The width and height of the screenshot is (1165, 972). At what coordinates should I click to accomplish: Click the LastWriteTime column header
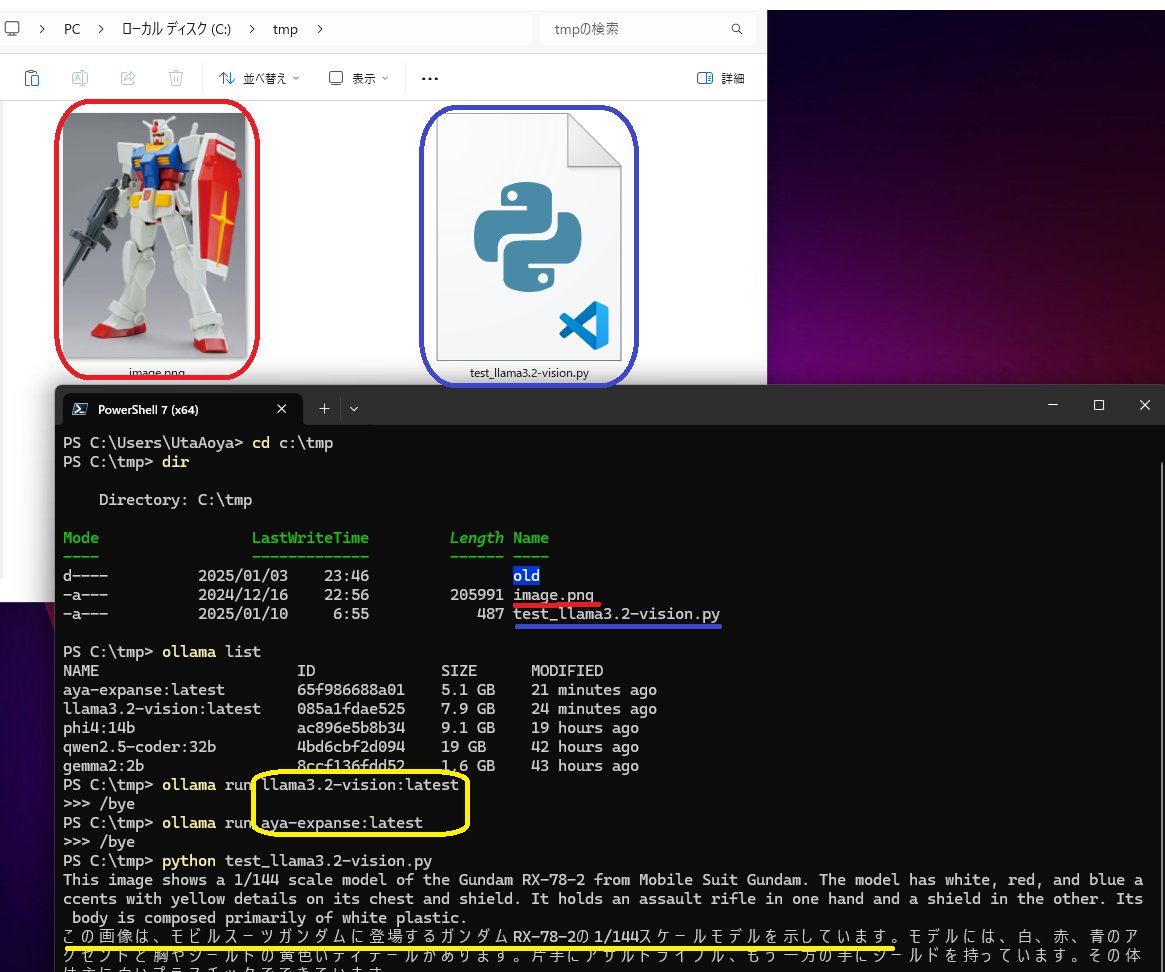[310, 537]
